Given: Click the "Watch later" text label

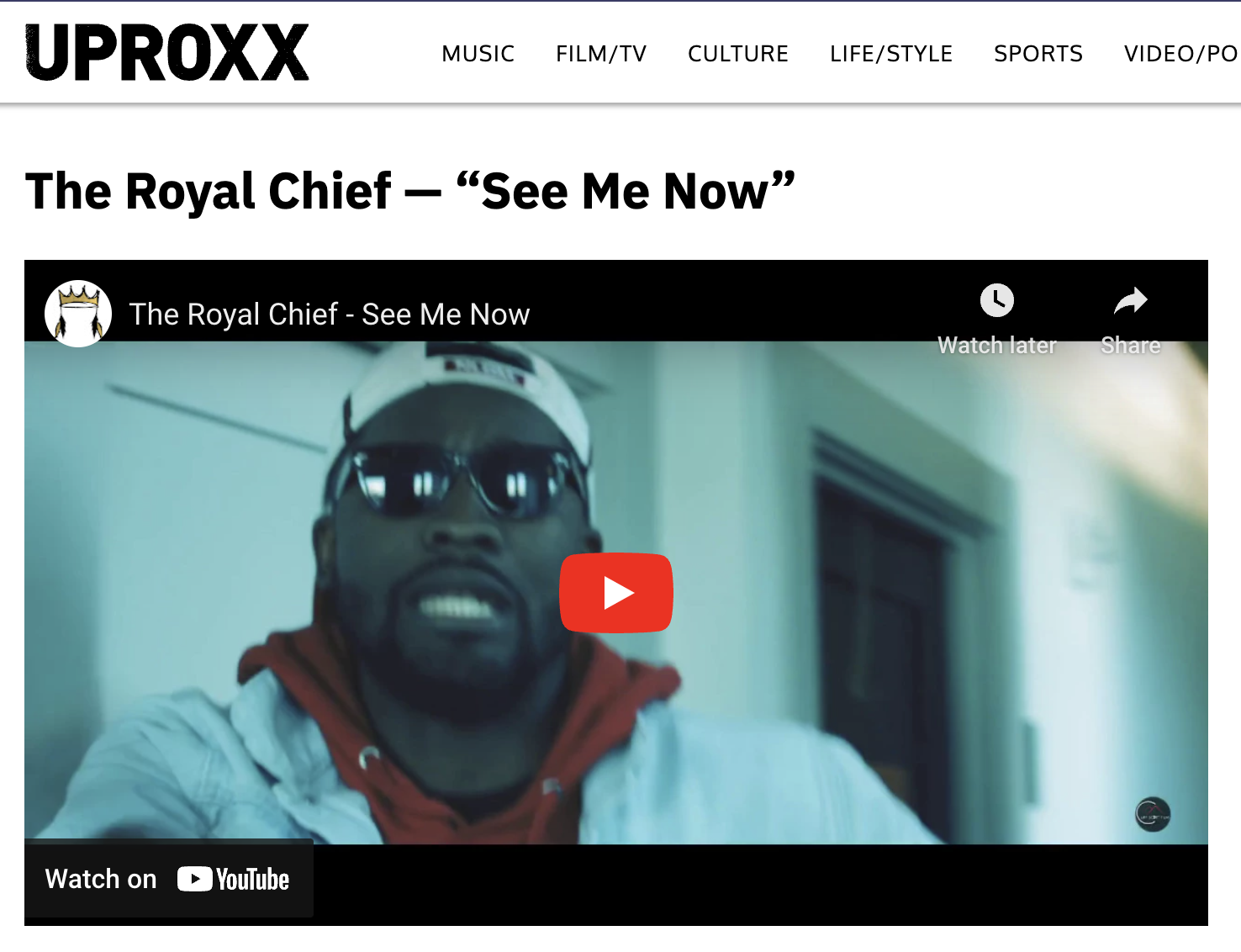Looking at the screenshot, I should coord(997,346).
